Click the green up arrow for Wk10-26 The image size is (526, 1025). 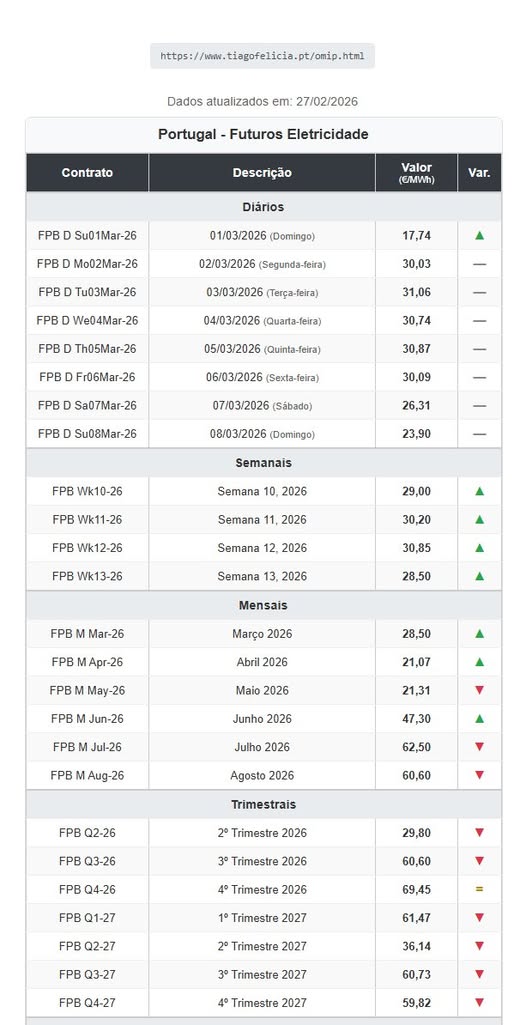(x=480, y=491)
